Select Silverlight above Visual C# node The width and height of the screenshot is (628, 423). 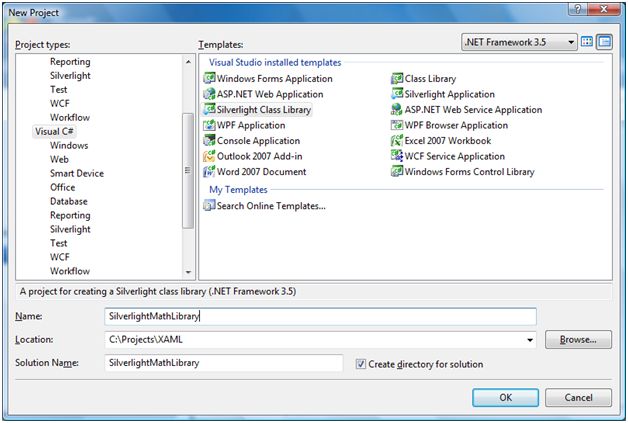[x=70, y=75]
